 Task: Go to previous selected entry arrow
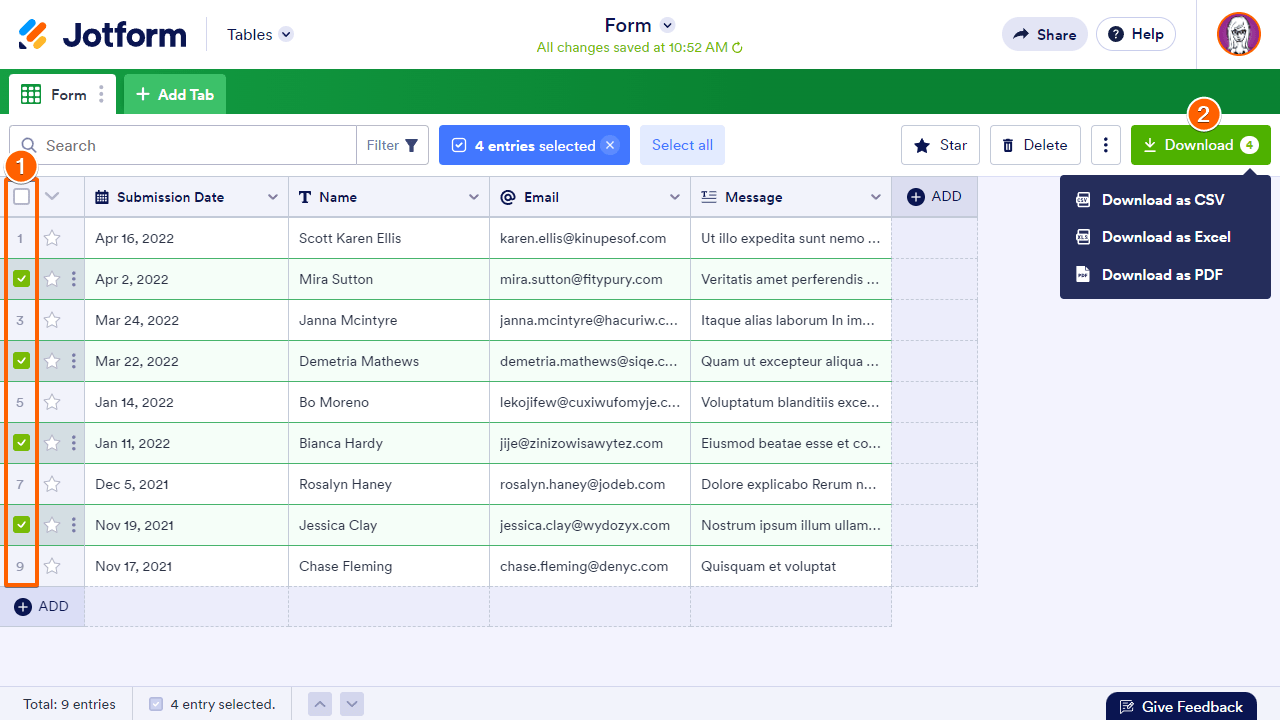coord(320,704)
